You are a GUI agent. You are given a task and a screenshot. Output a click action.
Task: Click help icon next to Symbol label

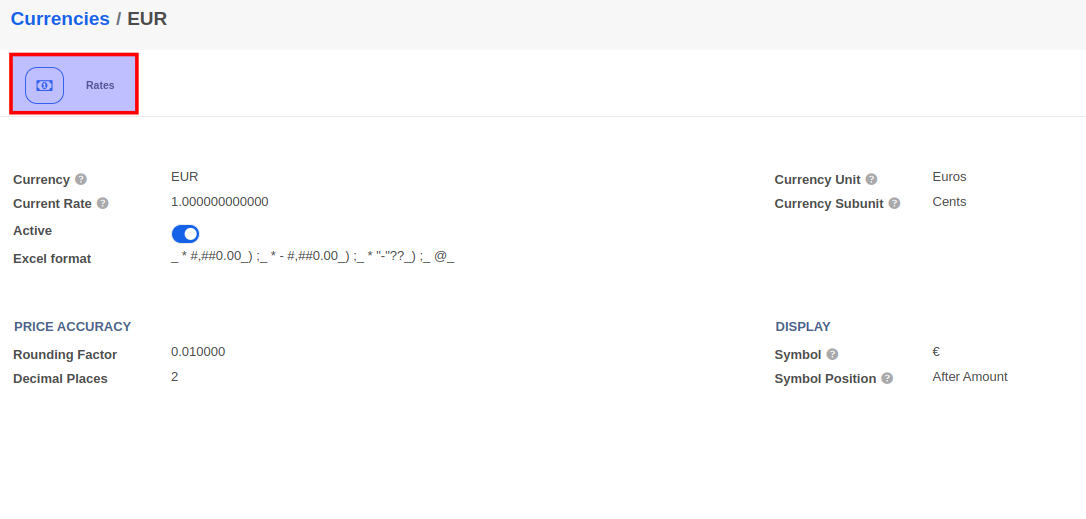pos(832,354)
